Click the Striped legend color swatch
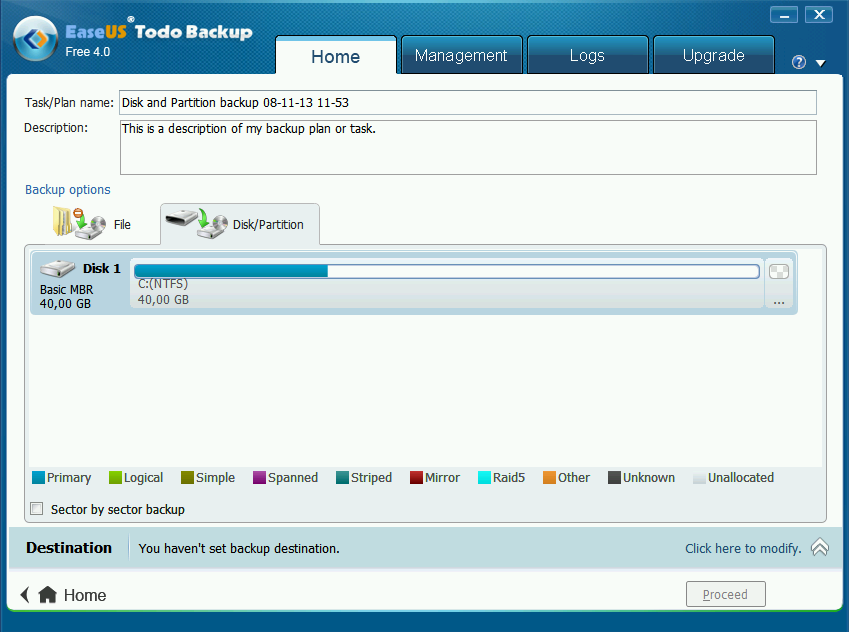Image resolution: width=849 pixels, height=632 pixels. click(x=342, y=478)
